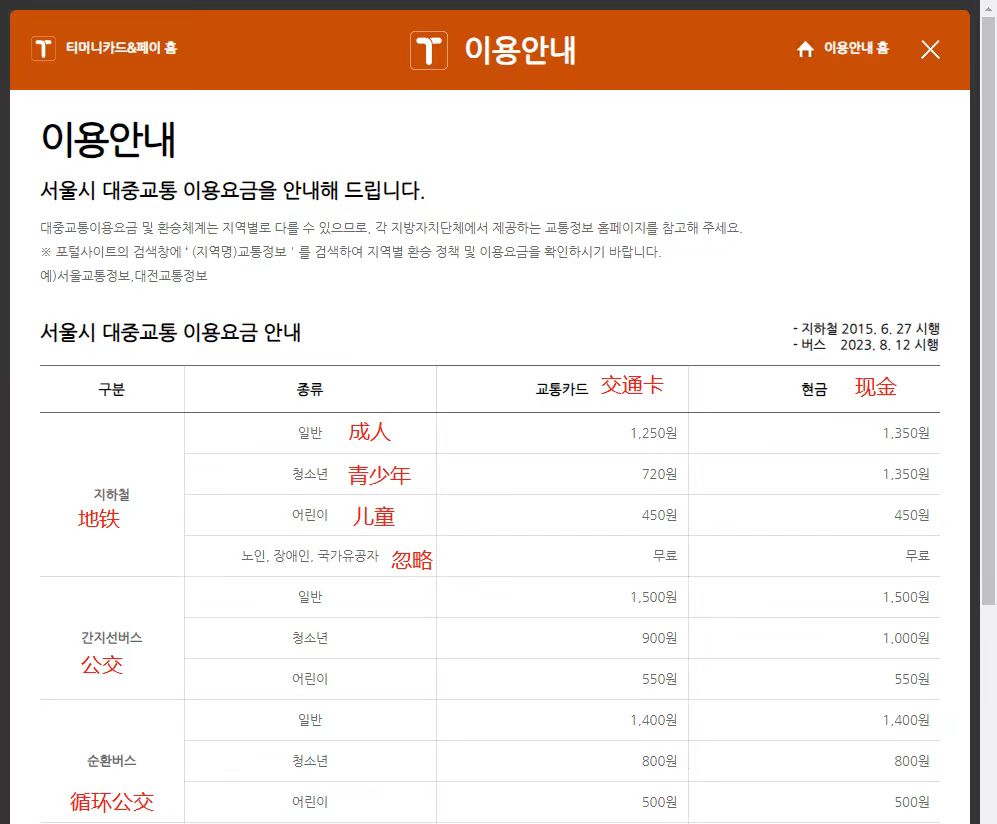Image resolution: width=997 pixels, height=824 pixels.
Task: Click the 노인, 장애인, 국가유공자 row label
Action: pyautogui.click(x=310, y=556)
